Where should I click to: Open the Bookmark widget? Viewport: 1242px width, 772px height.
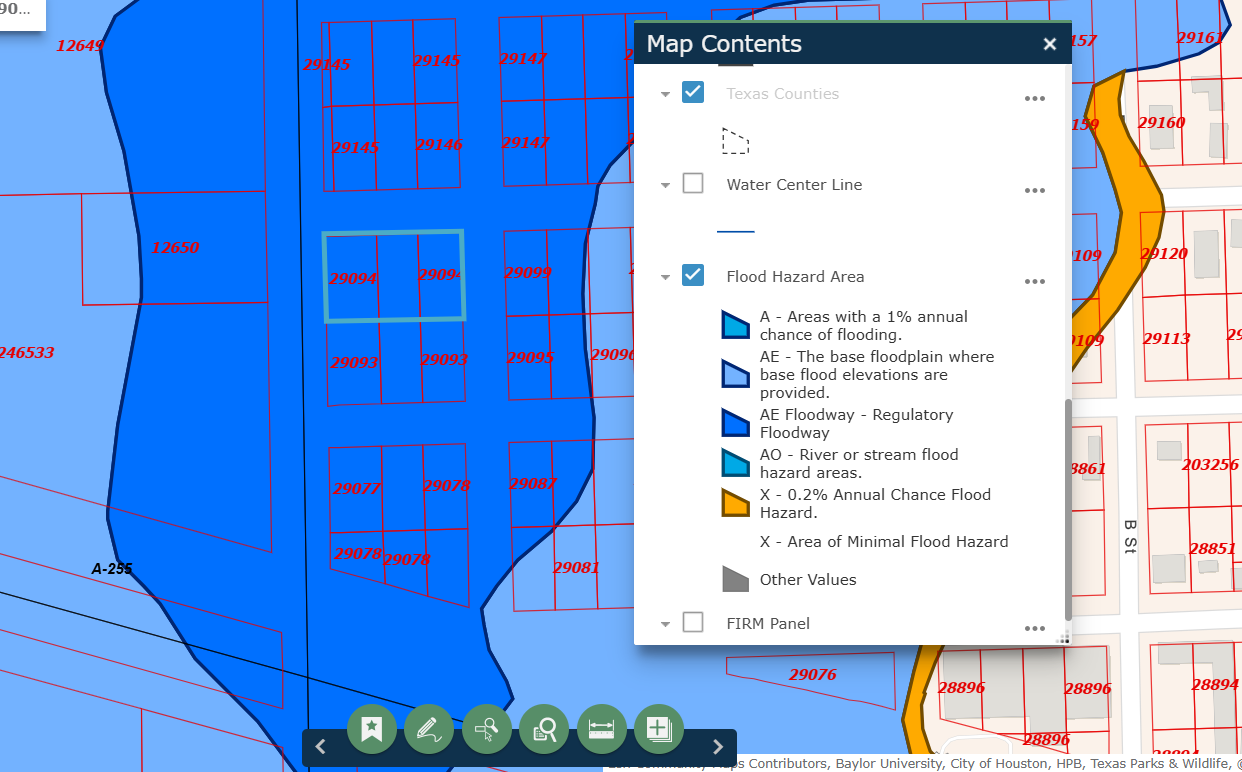372,729
